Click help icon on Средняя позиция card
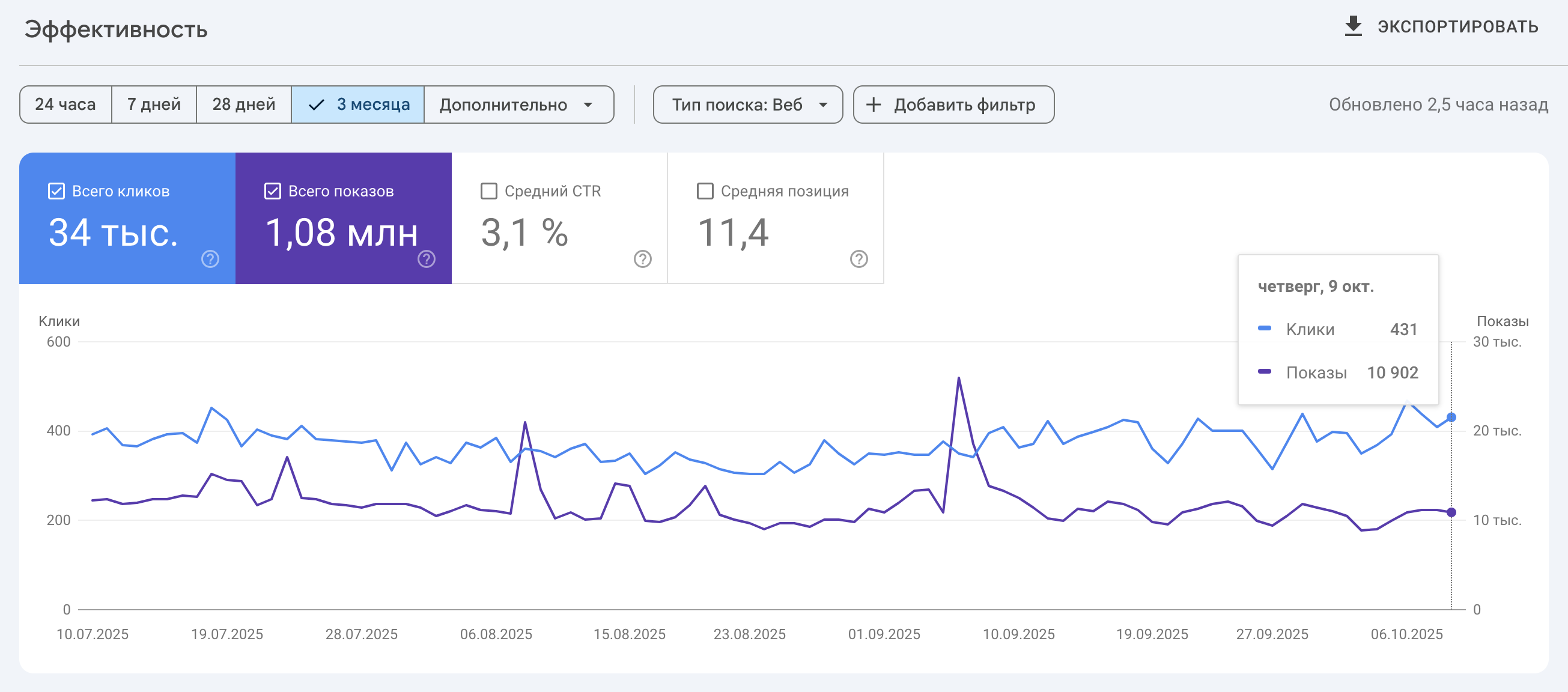 858,259
